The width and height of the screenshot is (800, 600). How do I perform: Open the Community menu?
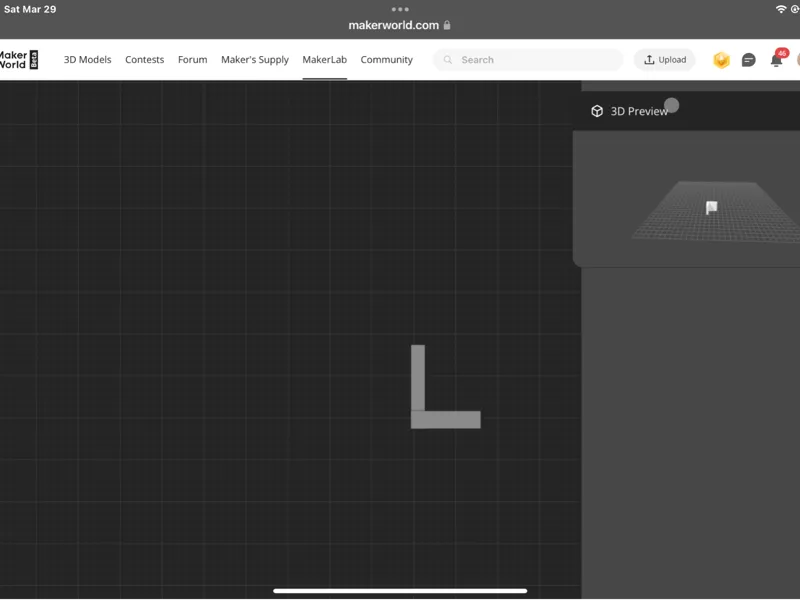tap(386, 60)
